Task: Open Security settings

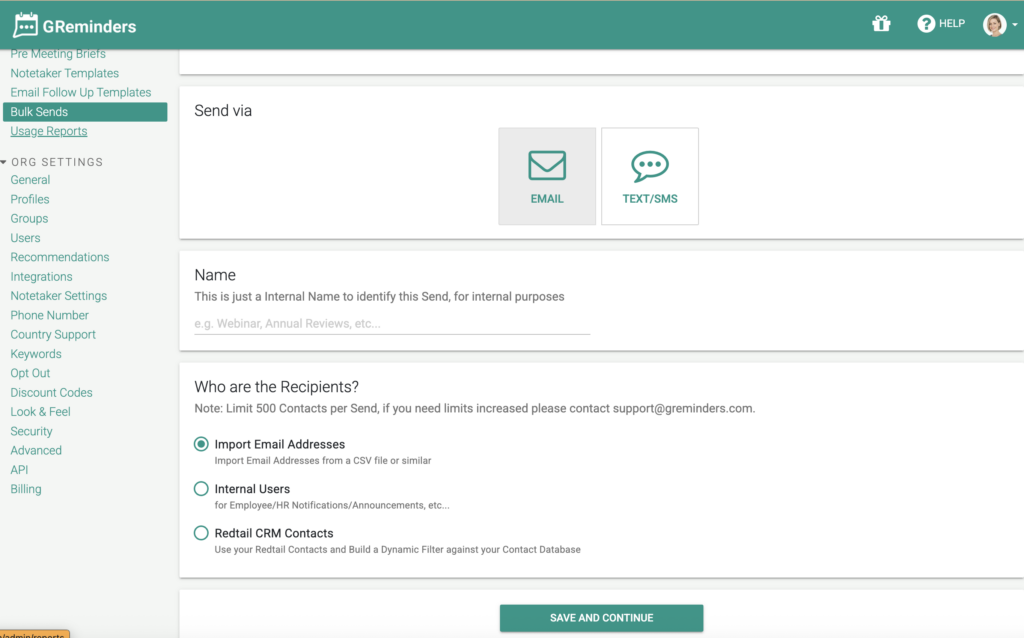Action: point(31,430)
